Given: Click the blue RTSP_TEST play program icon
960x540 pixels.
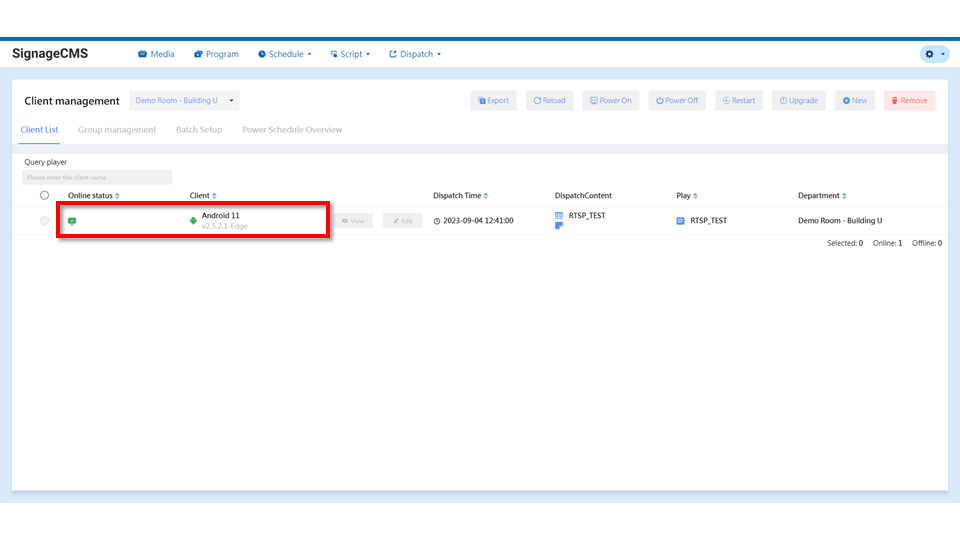Looking at the screenshot, I should coord(681,220).
